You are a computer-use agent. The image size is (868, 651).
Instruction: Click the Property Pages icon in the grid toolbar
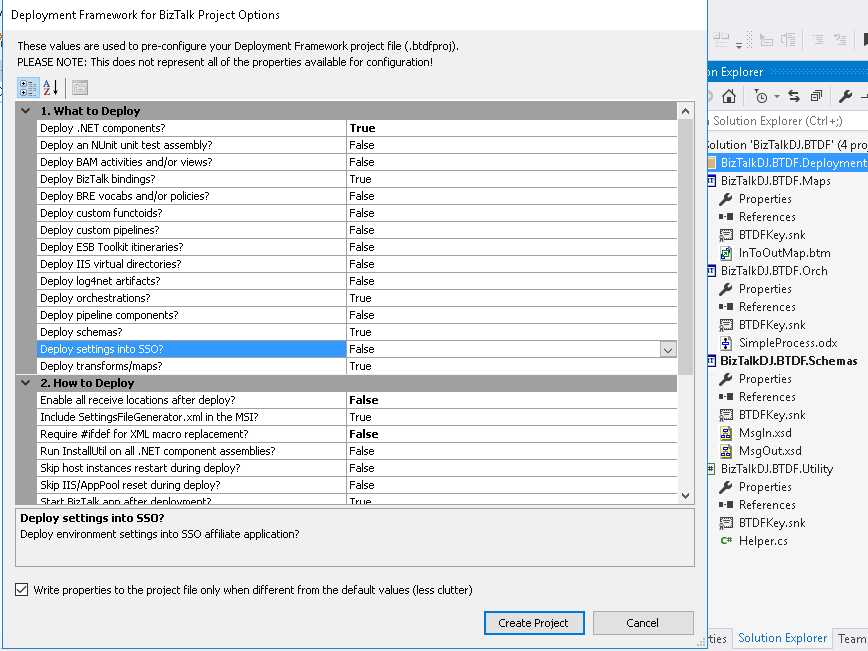(x=78, y=87)
